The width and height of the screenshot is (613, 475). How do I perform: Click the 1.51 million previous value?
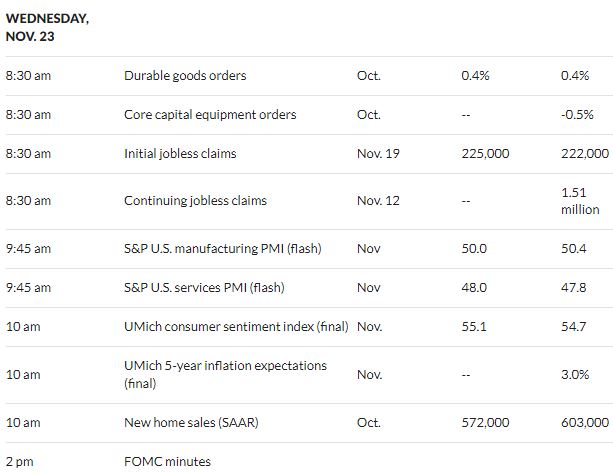pyautogui.click(x=580, y=201)
